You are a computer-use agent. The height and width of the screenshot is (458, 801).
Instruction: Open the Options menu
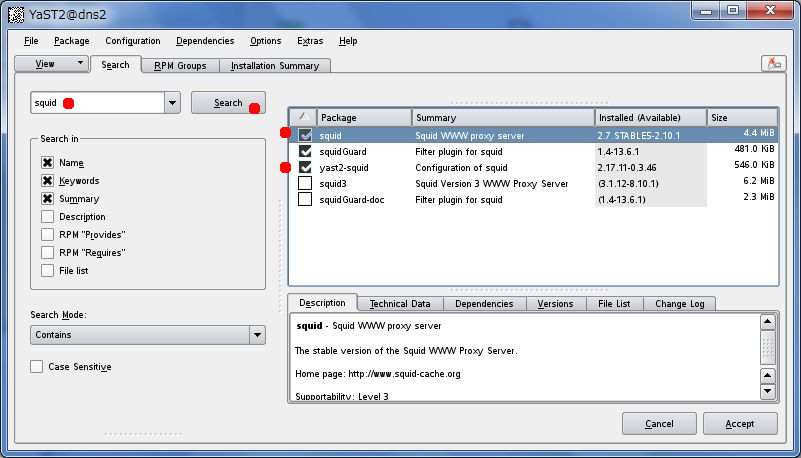[266, 41]
